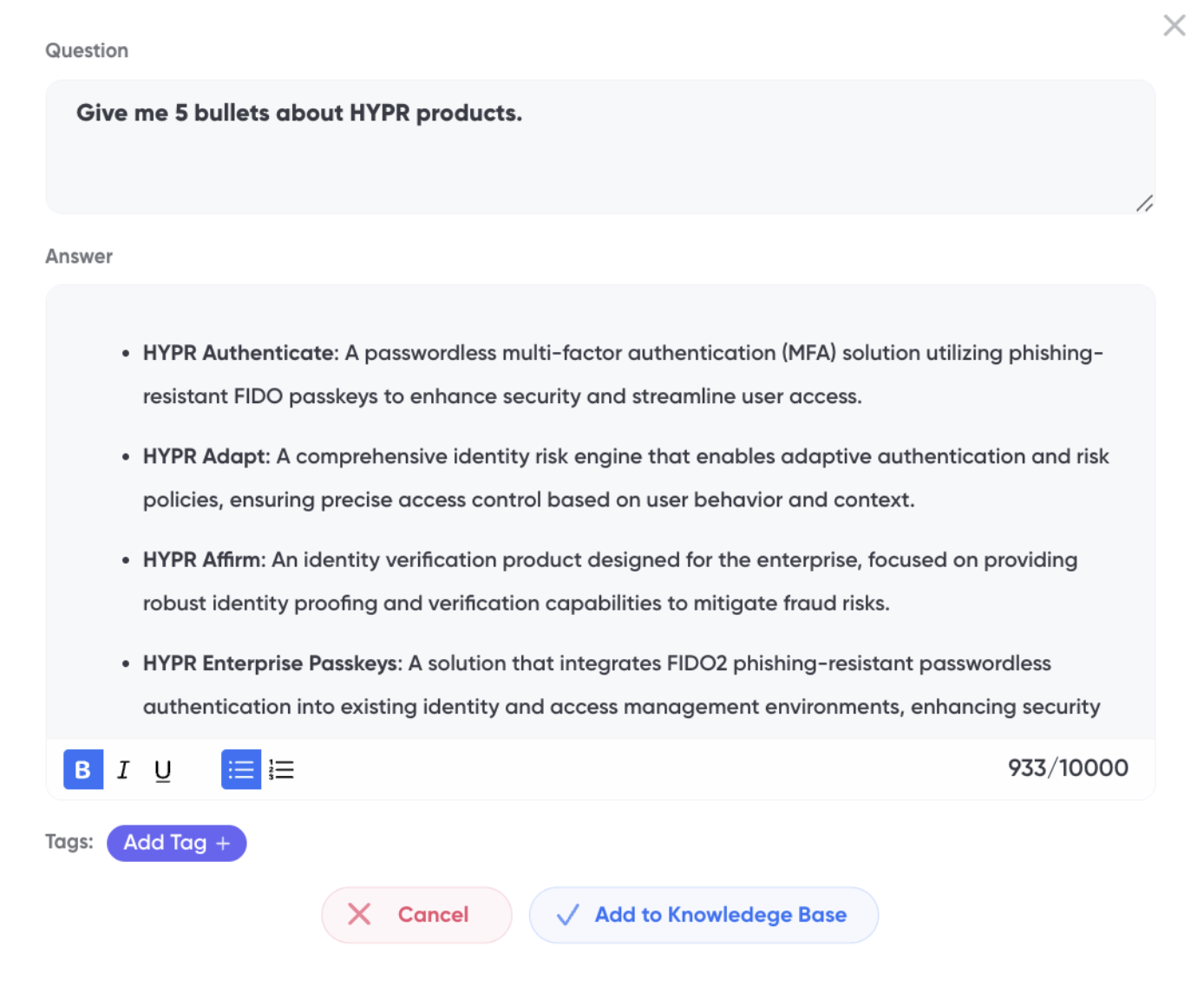Add Tag to this entry

[177, 843]
